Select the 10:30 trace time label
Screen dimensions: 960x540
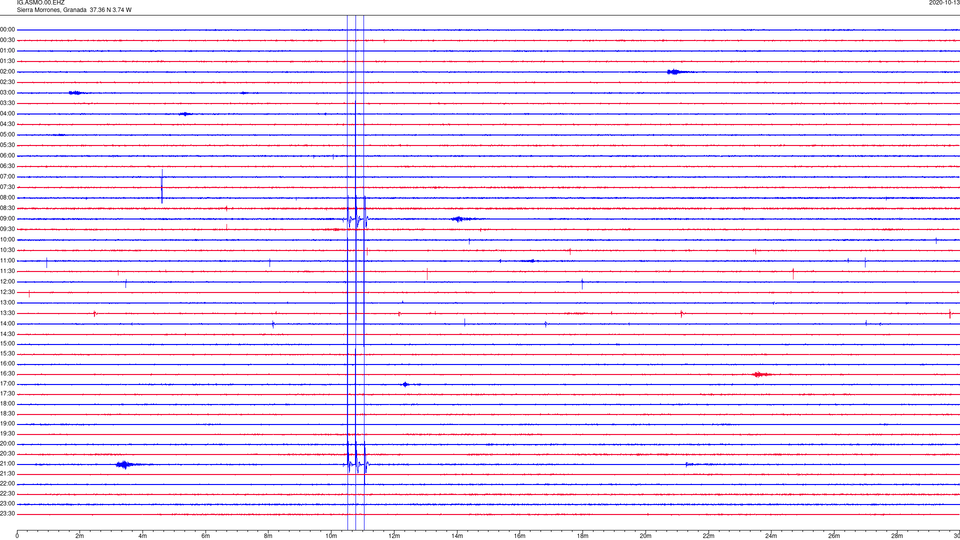(x=8, y=250)
